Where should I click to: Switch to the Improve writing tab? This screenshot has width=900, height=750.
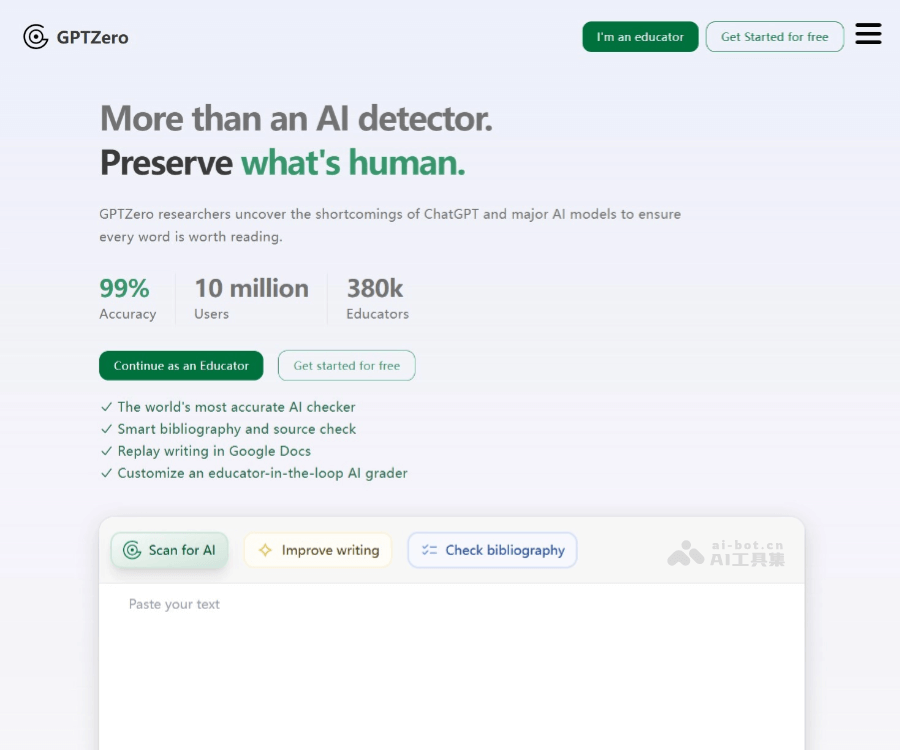click(330, 550)
